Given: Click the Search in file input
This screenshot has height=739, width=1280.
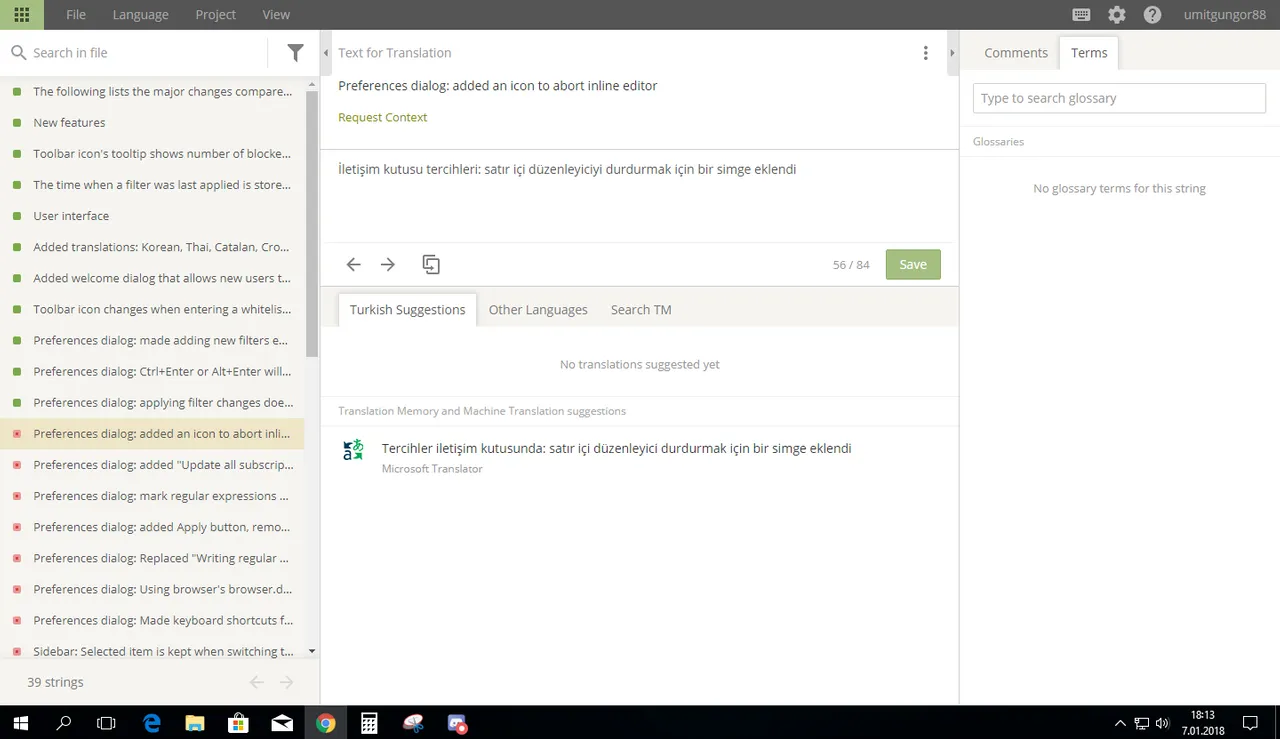Looking at the screenshot, I should (x=145, y=53).
